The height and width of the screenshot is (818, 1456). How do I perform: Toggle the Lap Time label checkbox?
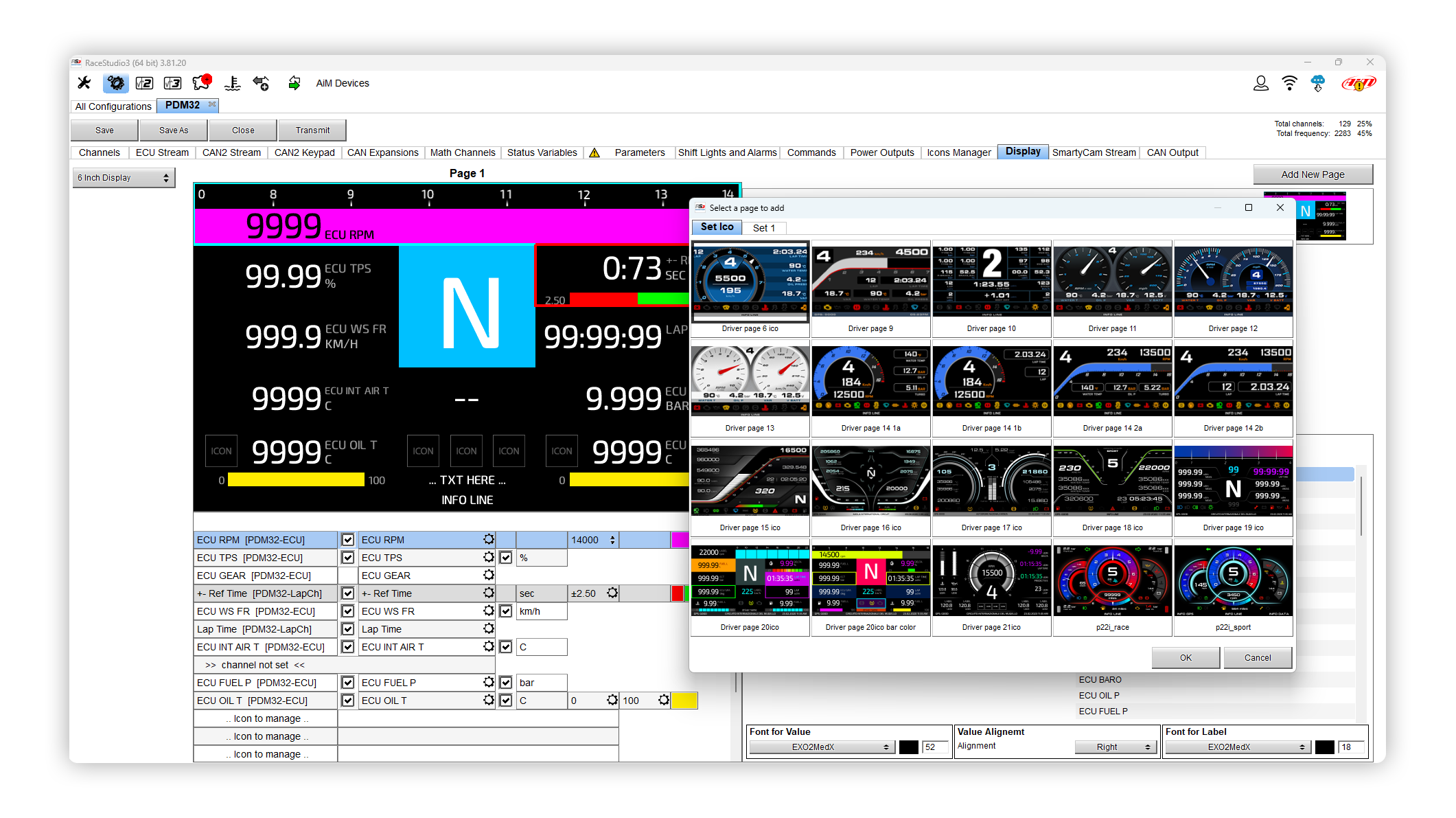click(348, 629)
